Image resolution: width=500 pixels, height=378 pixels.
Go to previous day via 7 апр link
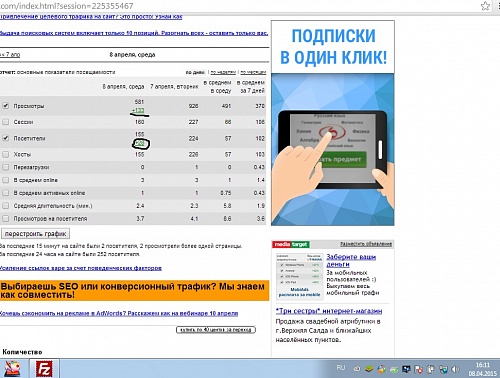coord(10,54)
